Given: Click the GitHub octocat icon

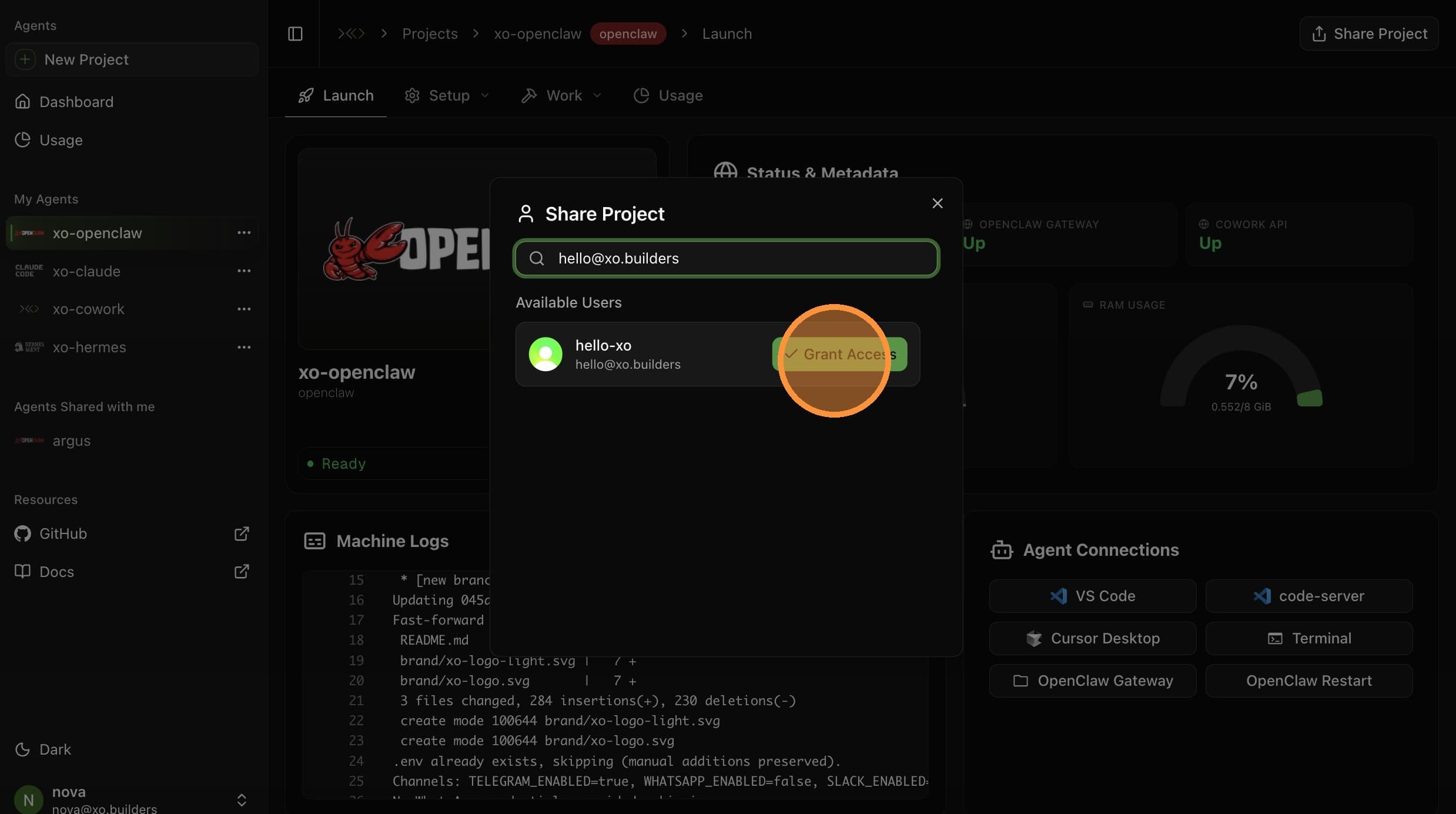Looking at the screenshot, I should [22, 533].
